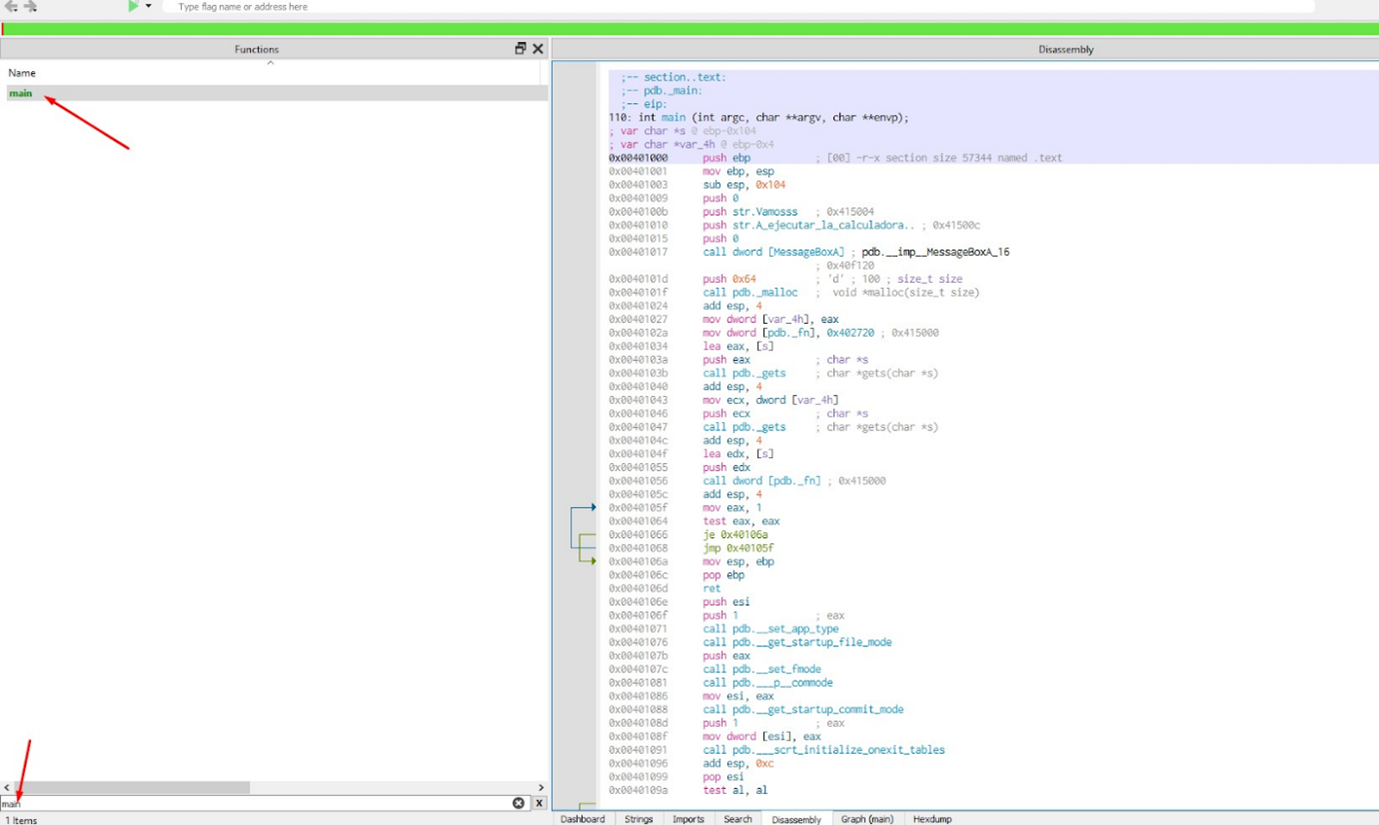Click 'call pdb._malloc' instruction
Screen dimensions: 1379x825
coord(750,292)
